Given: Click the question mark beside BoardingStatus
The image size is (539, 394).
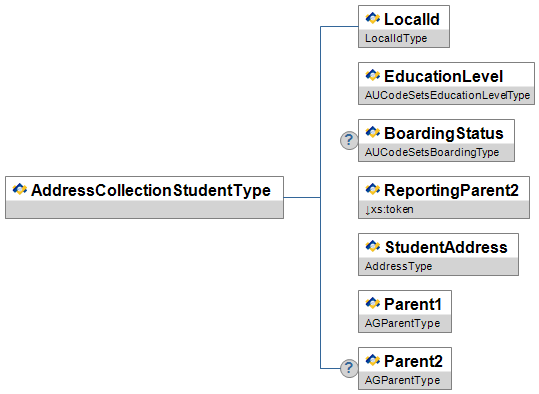Looking at the screenshot, I should 349,140.
